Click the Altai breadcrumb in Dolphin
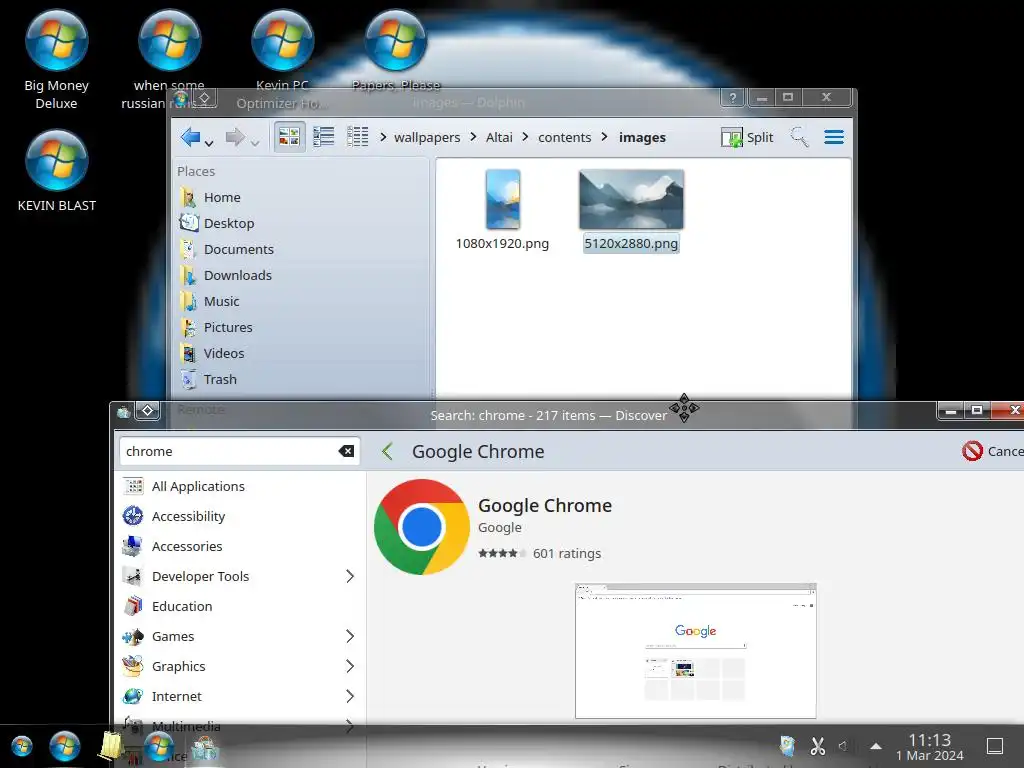 [x=499, y=137]
